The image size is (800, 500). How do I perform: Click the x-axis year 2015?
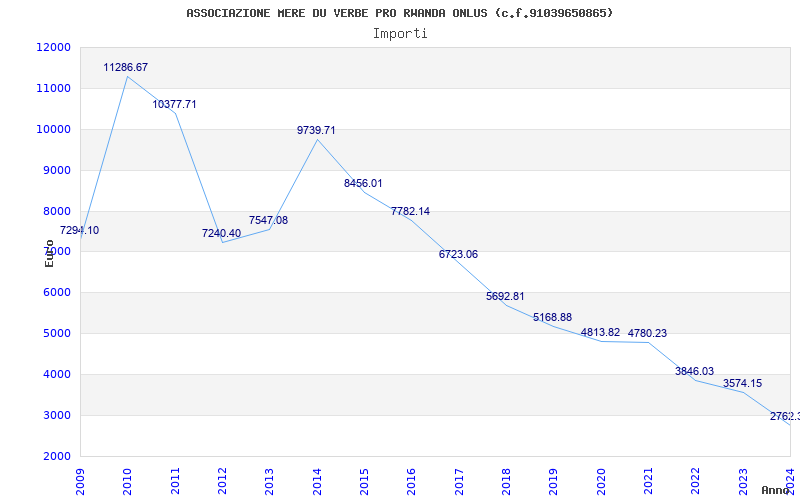(x=364, y=482)
